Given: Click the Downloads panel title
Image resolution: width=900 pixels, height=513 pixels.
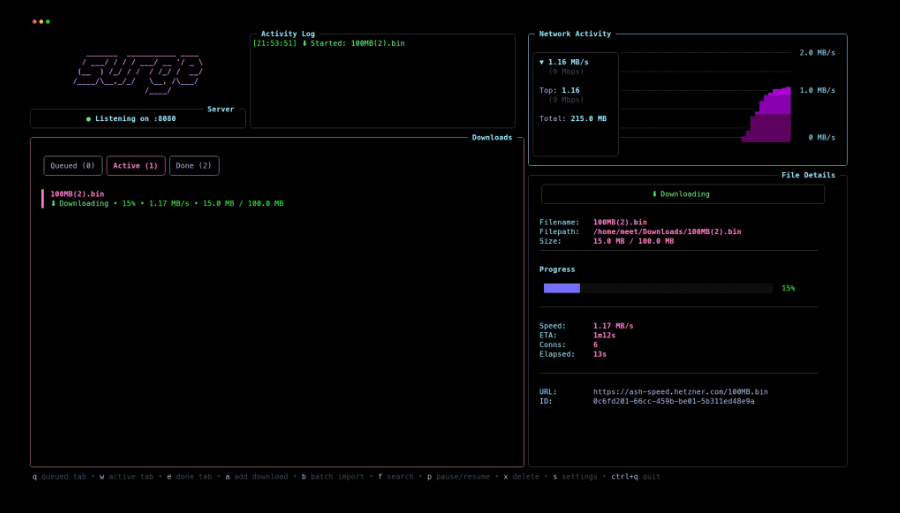Looking at the screenshot, I should click(492, 138).
